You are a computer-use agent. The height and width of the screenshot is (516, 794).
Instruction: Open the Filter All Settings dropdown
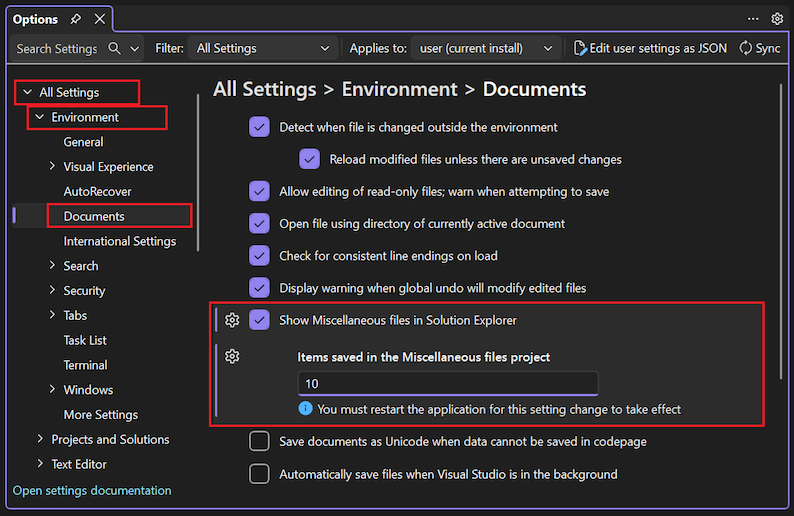click(263, 48)
